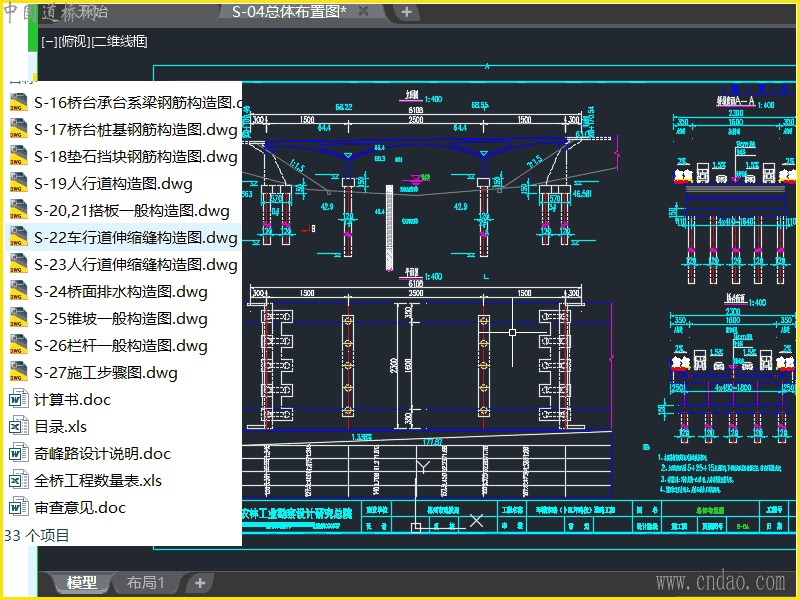Open new drawing tab with plus button
This screenshot has height=600, width=800.
point(407,12)
